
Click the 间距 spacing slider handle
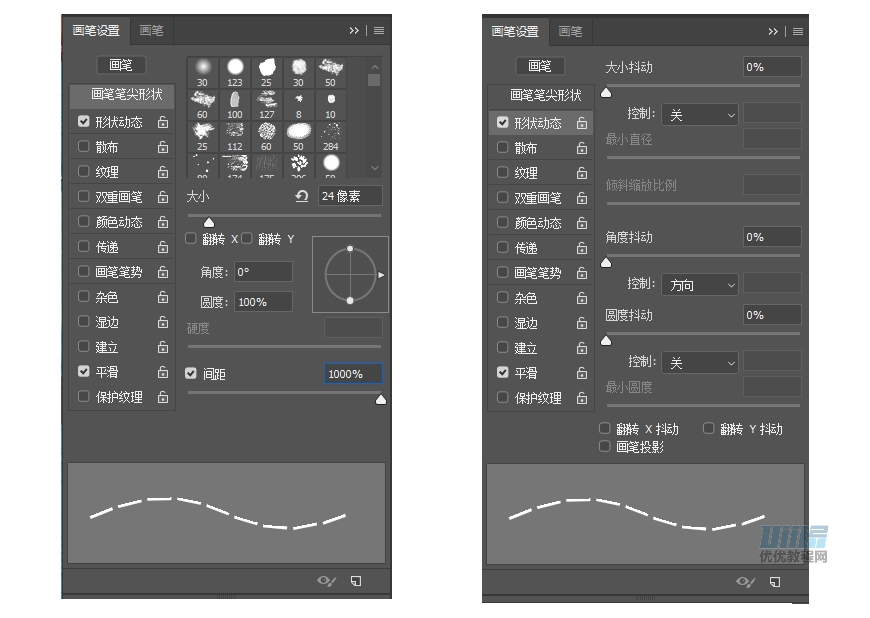(381, 399)
